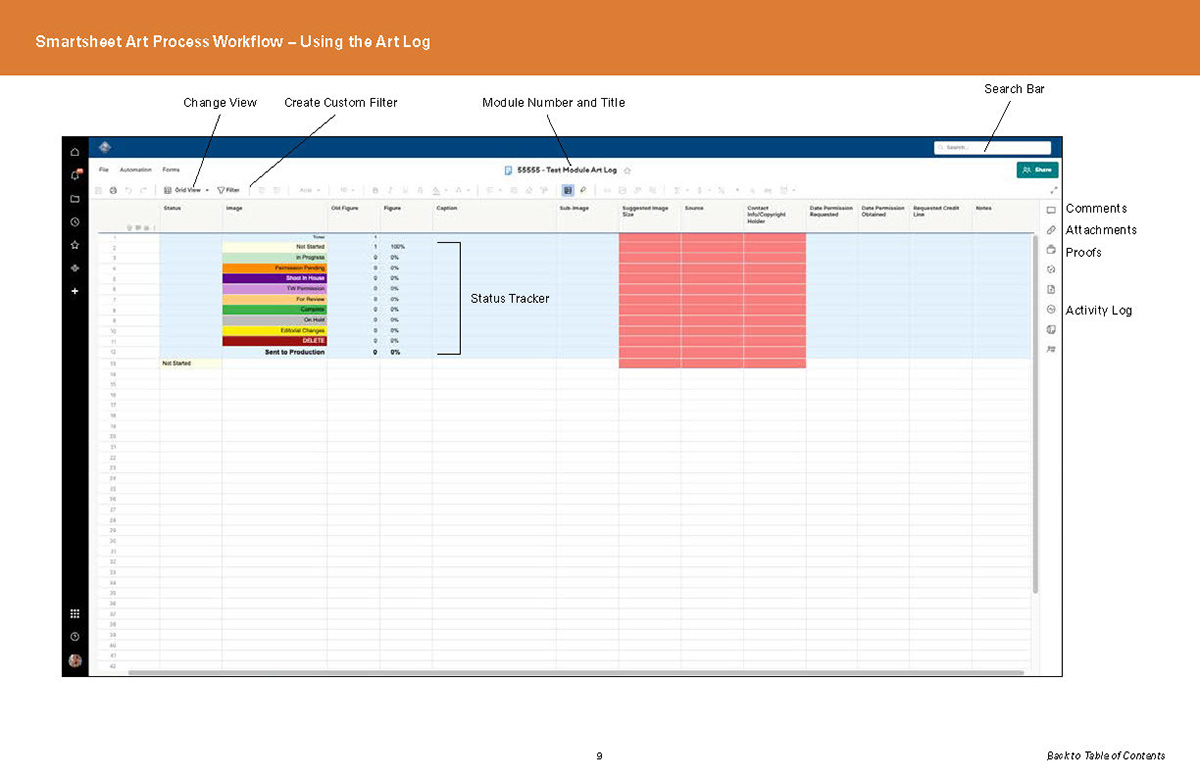Click the Print icon in the toolbar
The height and width of the screenshot is (776, 1200).
[113, 190]
